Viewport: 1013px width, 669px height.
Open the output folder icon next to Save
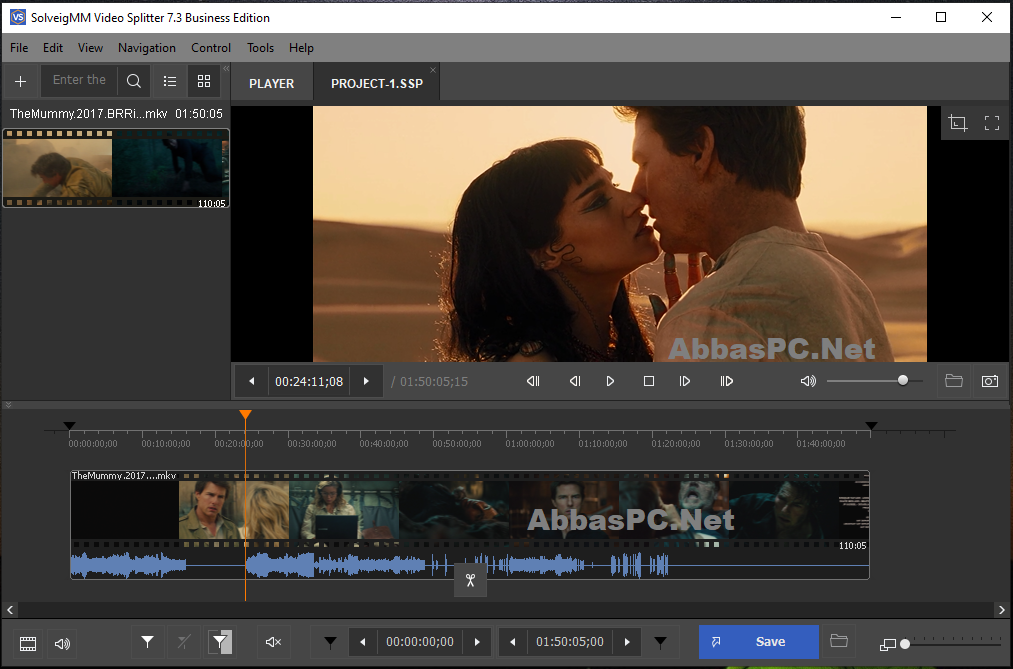coord(839,641)
